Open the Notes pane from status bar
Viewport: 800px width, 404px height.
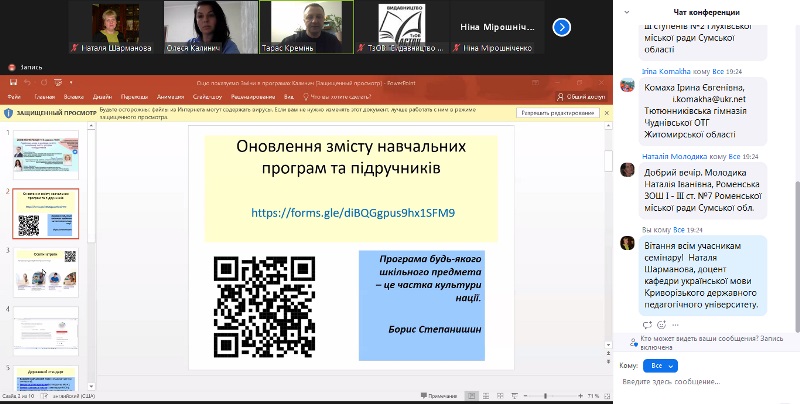point(438,397)
